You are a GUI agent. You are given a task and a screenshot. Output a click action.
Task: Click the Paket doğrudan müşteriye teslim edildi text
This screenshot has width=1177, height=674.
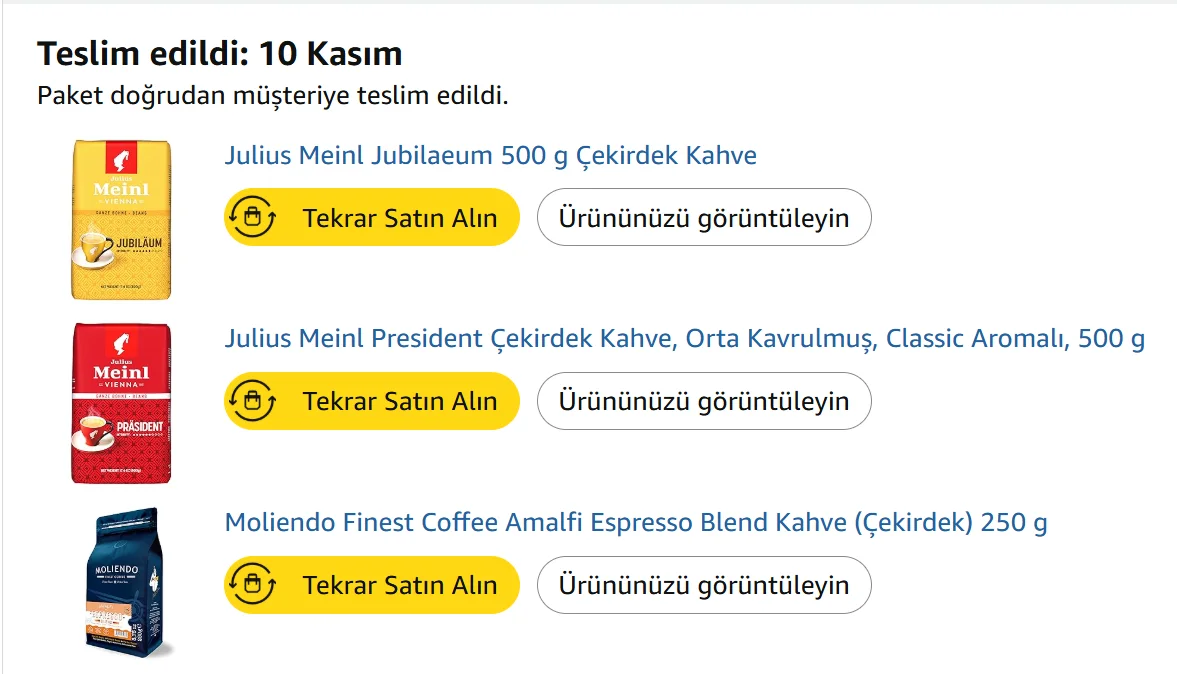coord(273,96)
